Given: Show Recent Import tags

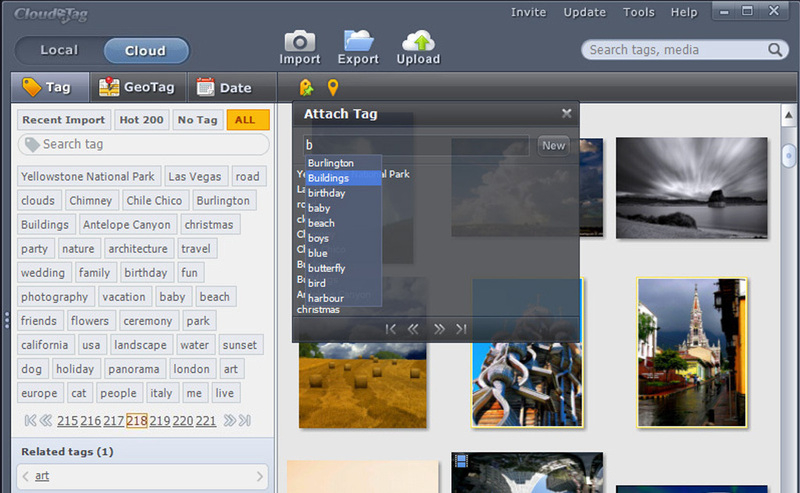Looking at the screenshot, I should [64, 120].
